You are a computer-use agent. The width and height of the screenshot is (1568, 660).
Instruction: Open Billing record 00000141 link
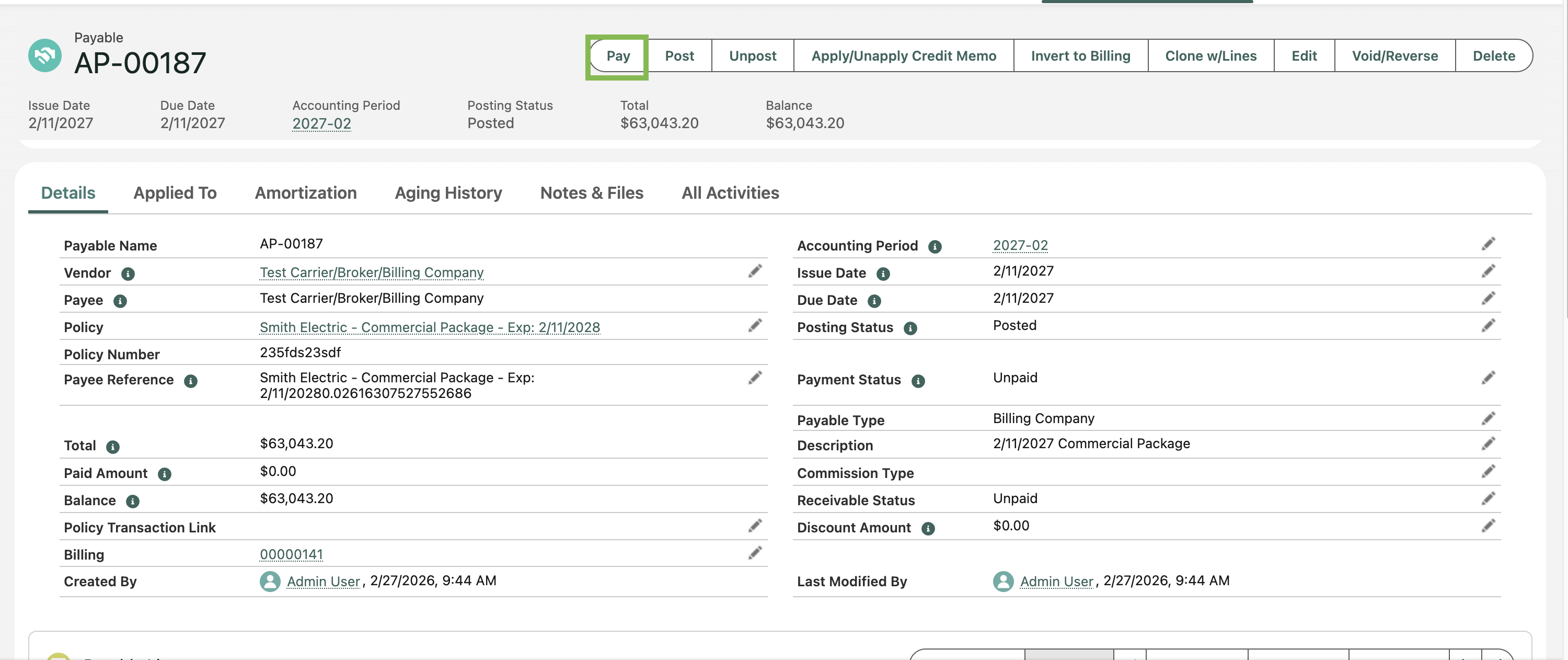click(291, 555)
